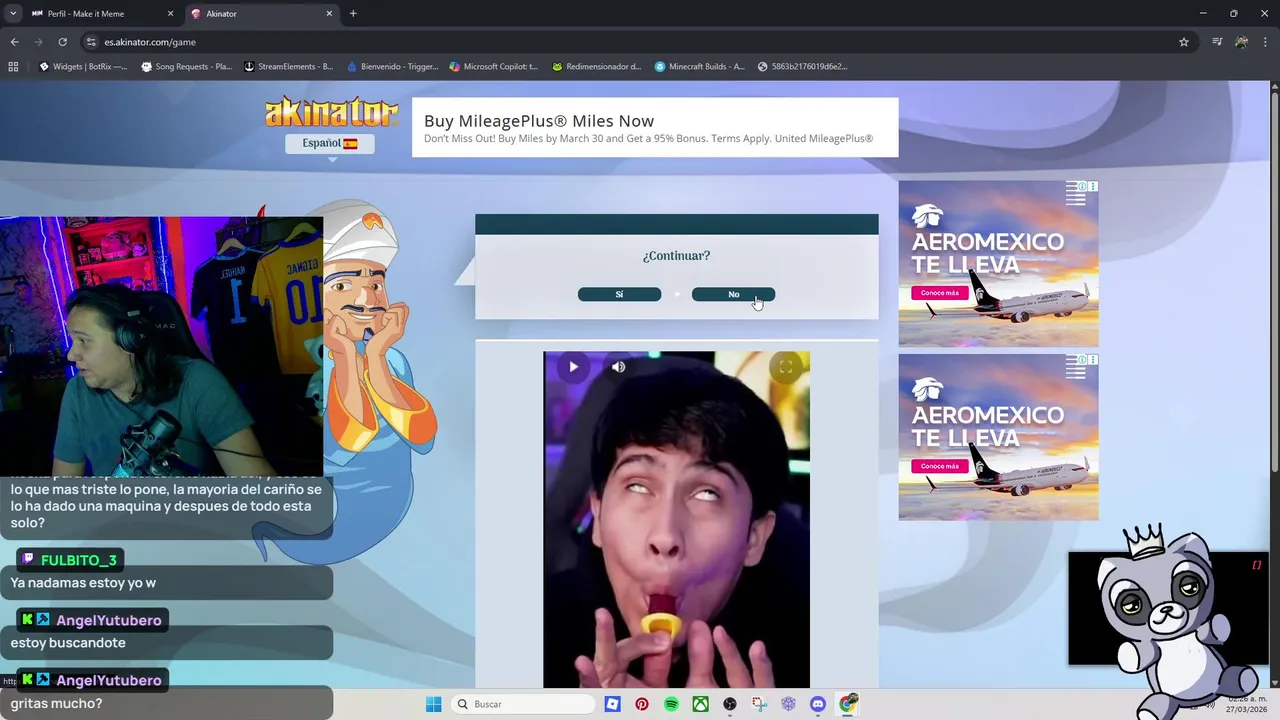Click the page vertical scrollbar
Viewport: 1280px width, 720px height.
(1274, 280)
